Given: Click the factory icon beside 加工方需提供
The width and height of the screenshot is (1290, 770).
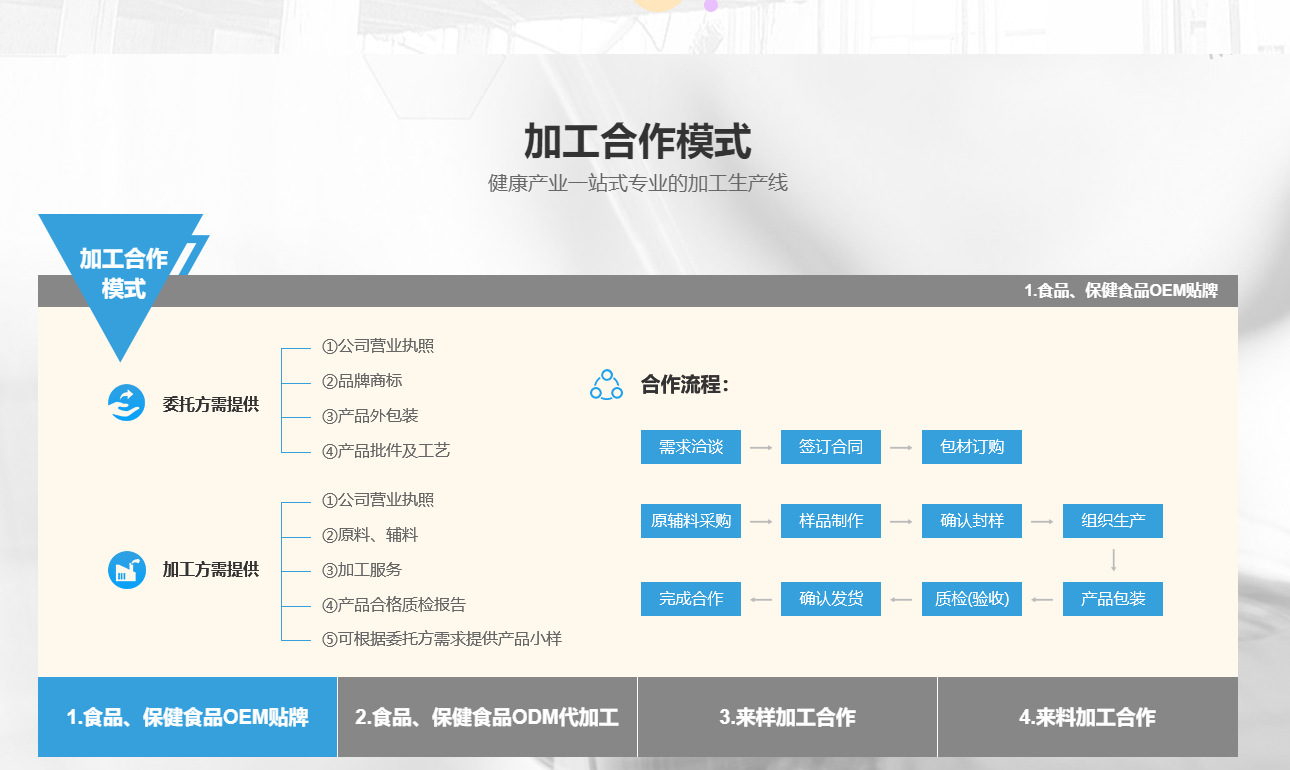Looking at the screenshot, I should 126,570.
